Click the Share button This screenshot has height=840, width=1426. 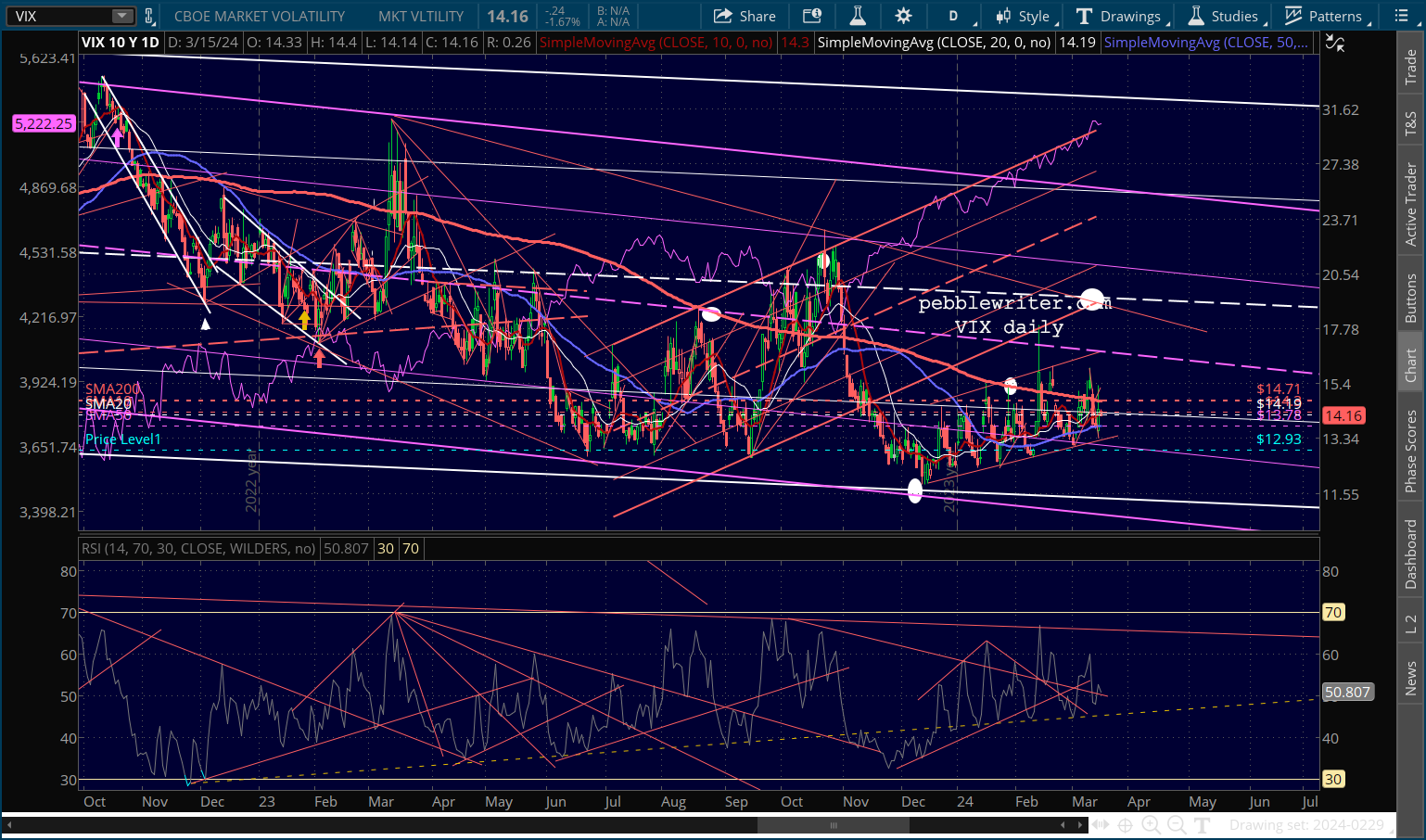tap(745, 16)
